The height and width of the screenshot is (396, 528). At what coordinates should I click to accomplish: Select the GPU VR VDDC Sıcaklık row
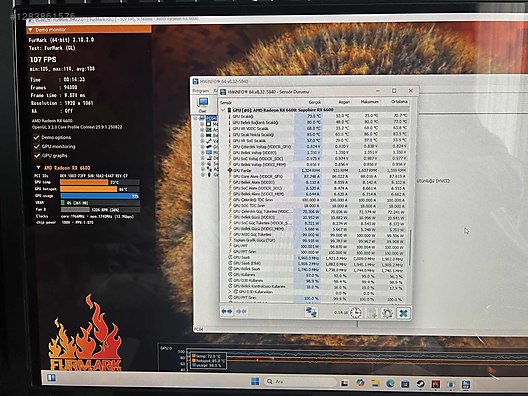click(318, 128)
